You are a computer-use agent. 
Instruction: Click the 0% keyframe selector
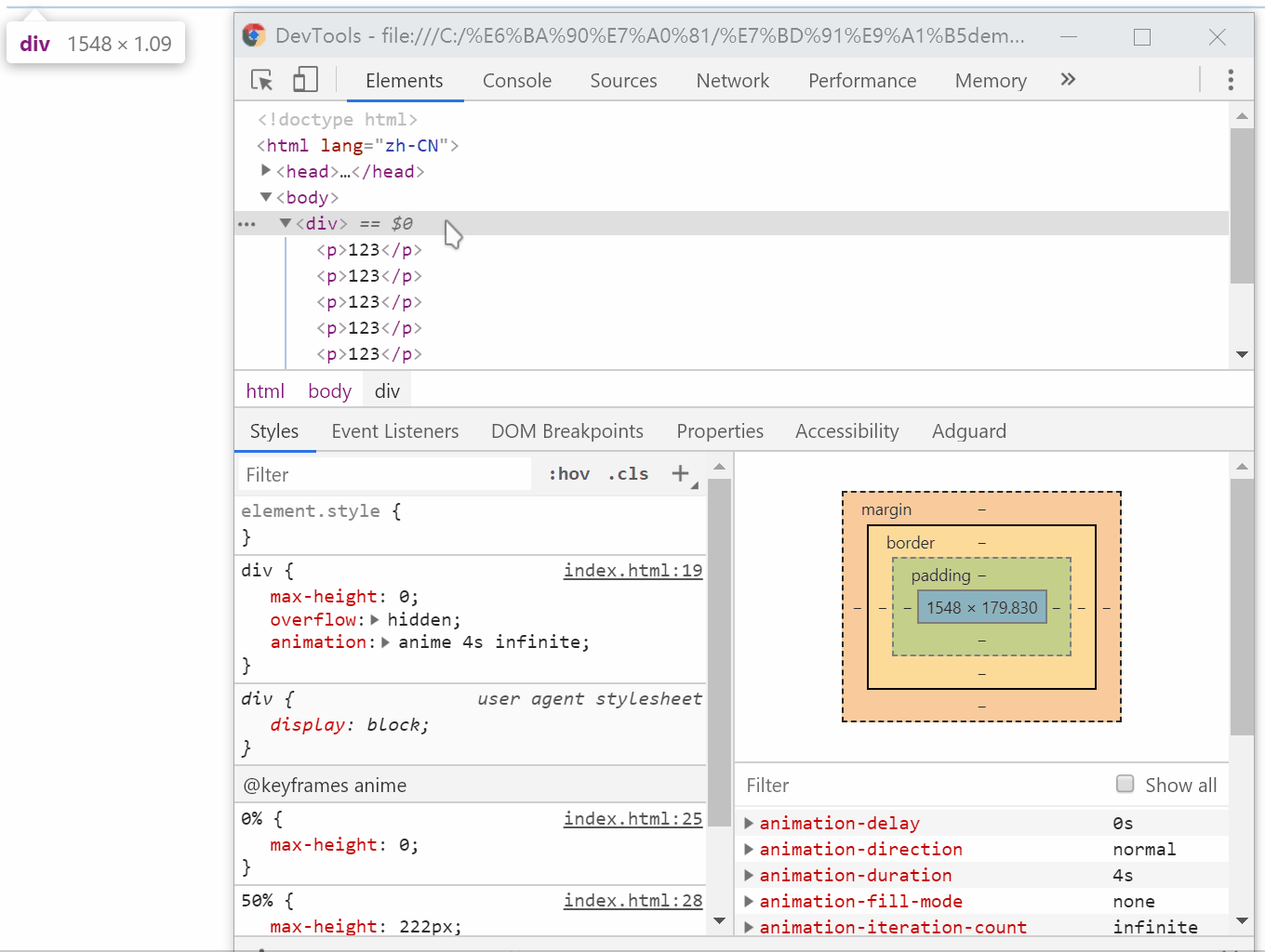point(252,818)
